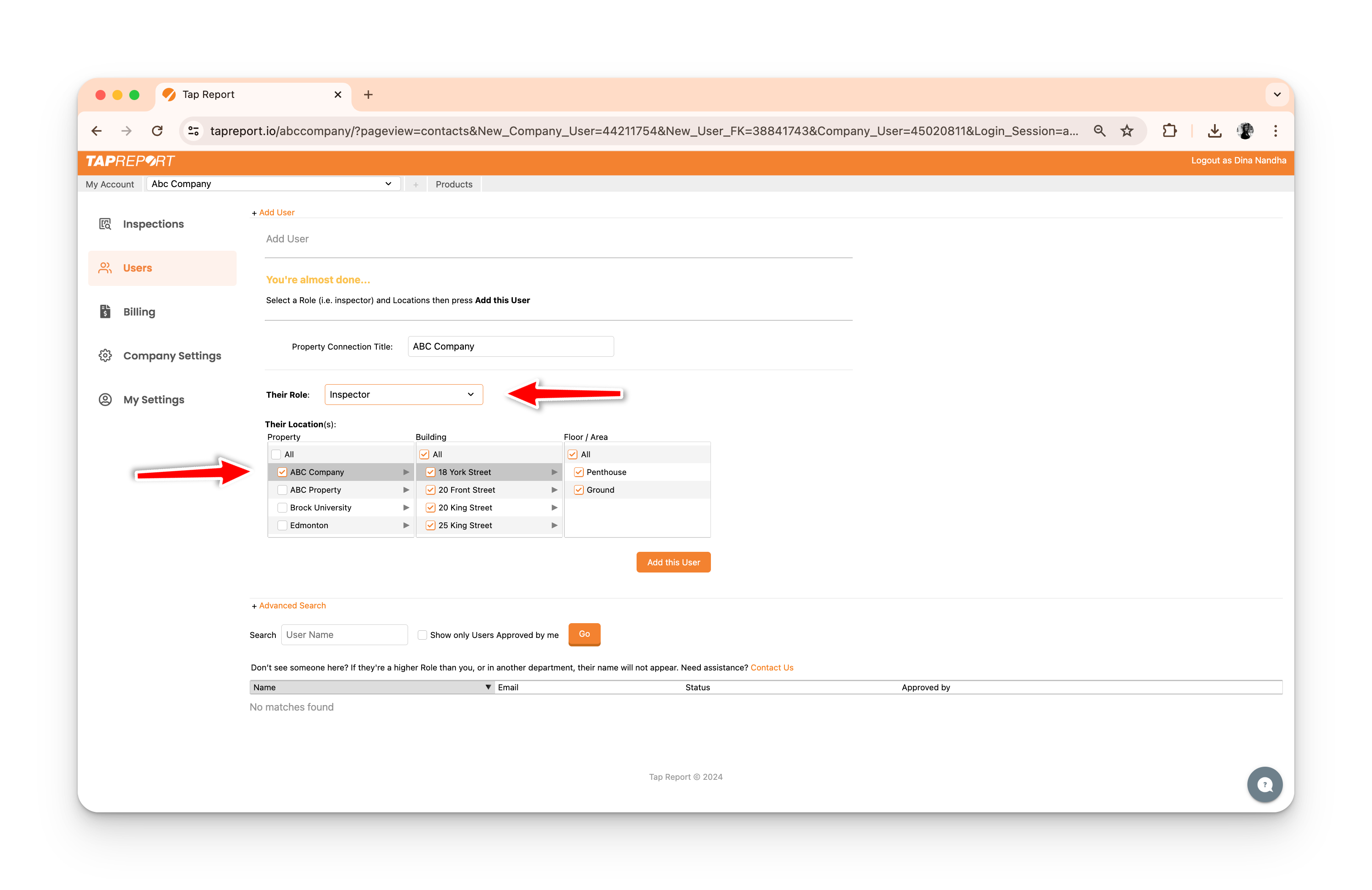Viewport: 1372px width, 890px height.
Task: Switch to the Products tab
Action: [454, 185]
